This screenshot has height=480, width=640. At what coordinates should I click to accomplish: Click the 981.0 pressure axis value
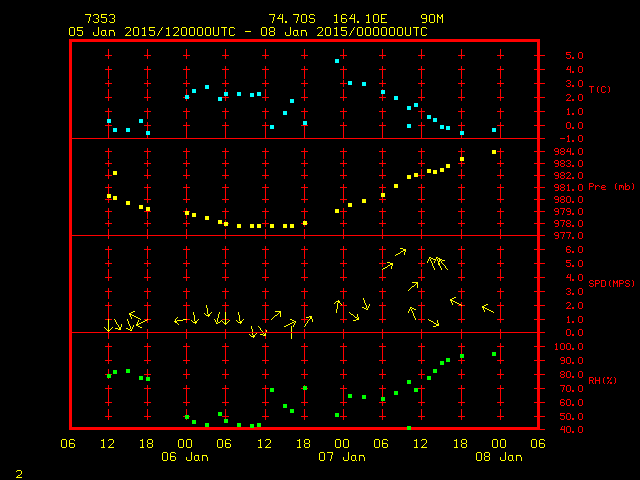(x=569, y=188)
